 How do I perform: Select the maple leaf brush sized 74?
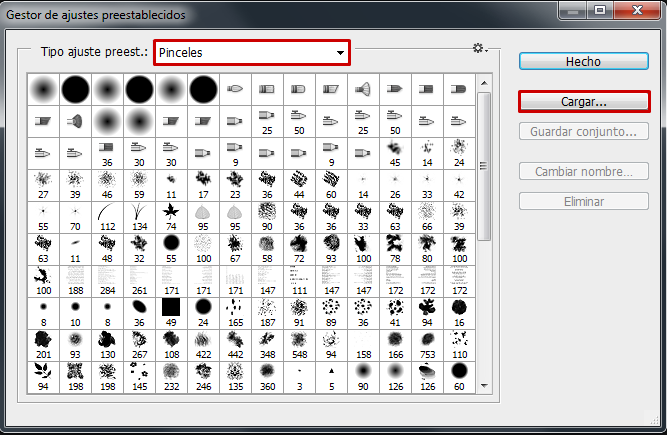coord(171,214)
